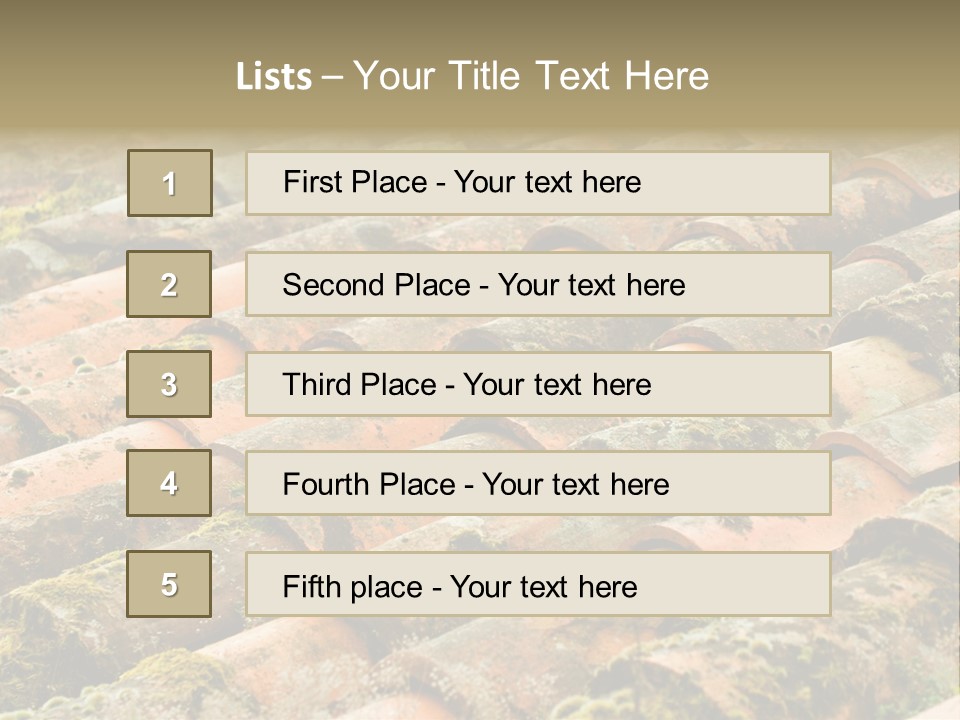The width and height of the screenshot is (960, 720).
Task: Click the word 'Second' in the list
Action: click(333, 285)
